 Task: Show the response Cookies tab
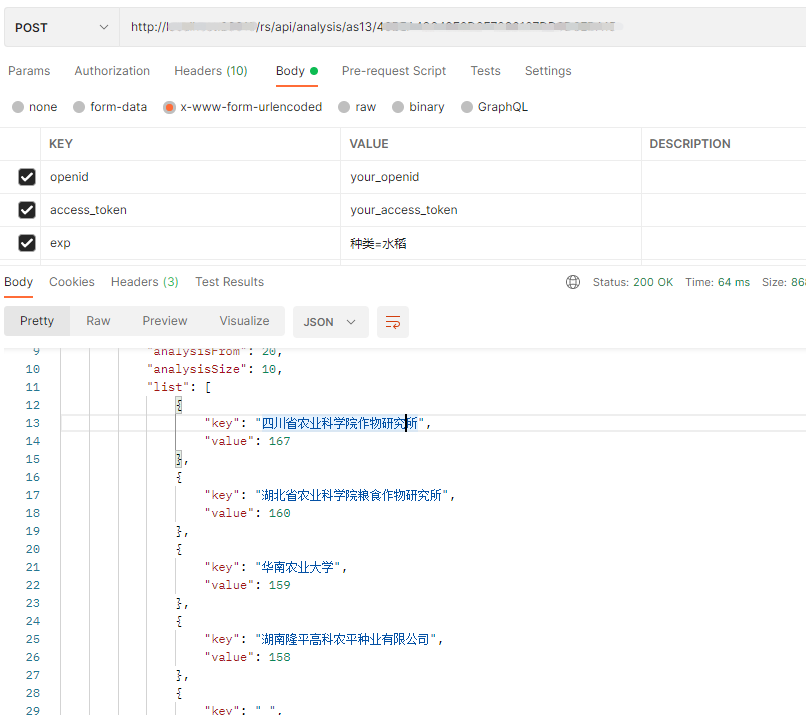click(x=72, y=282)
